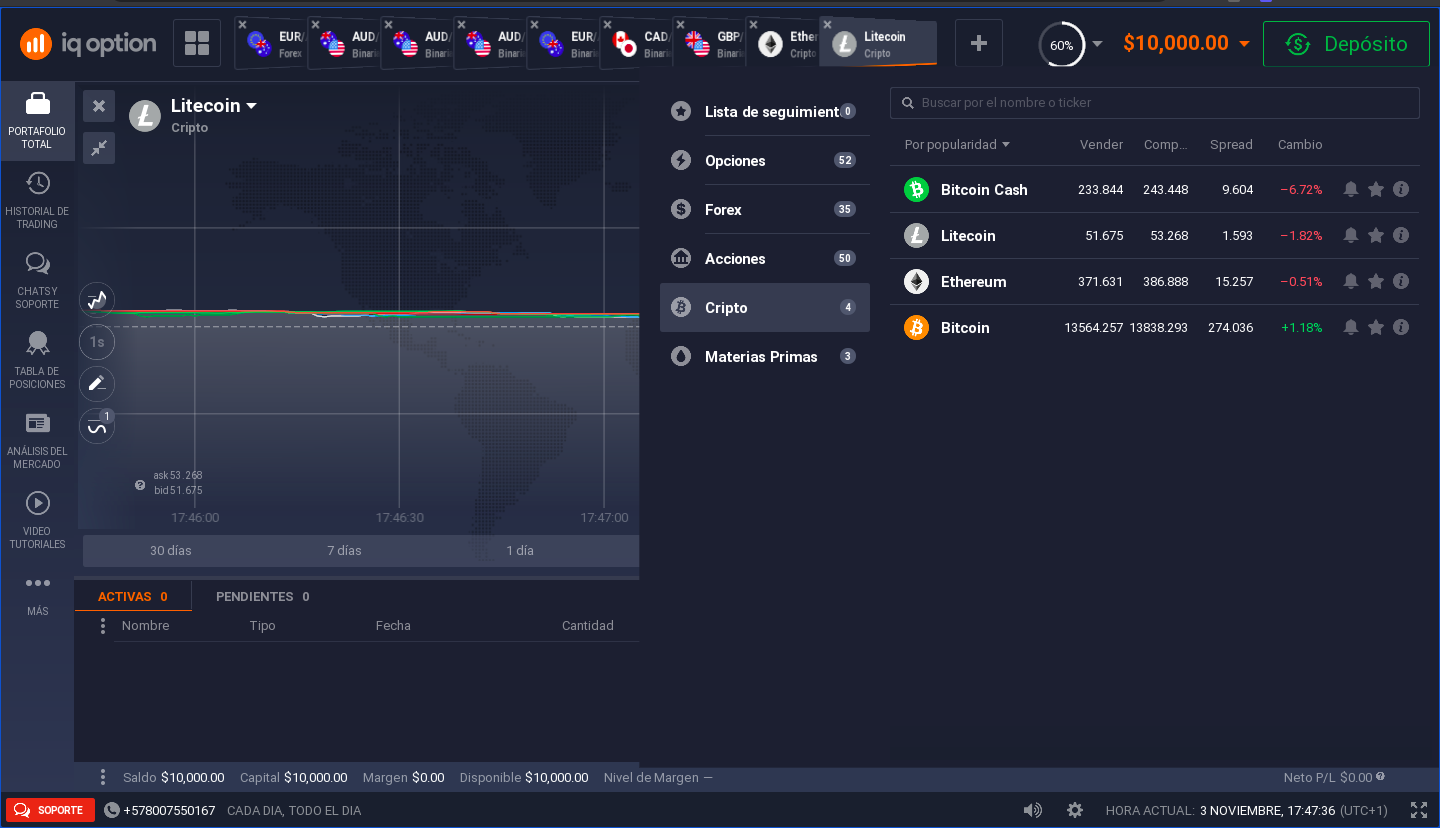This screenshot has height=828, width=1440.
Task: Select the 30 días time range
Action: coord(171,551)
